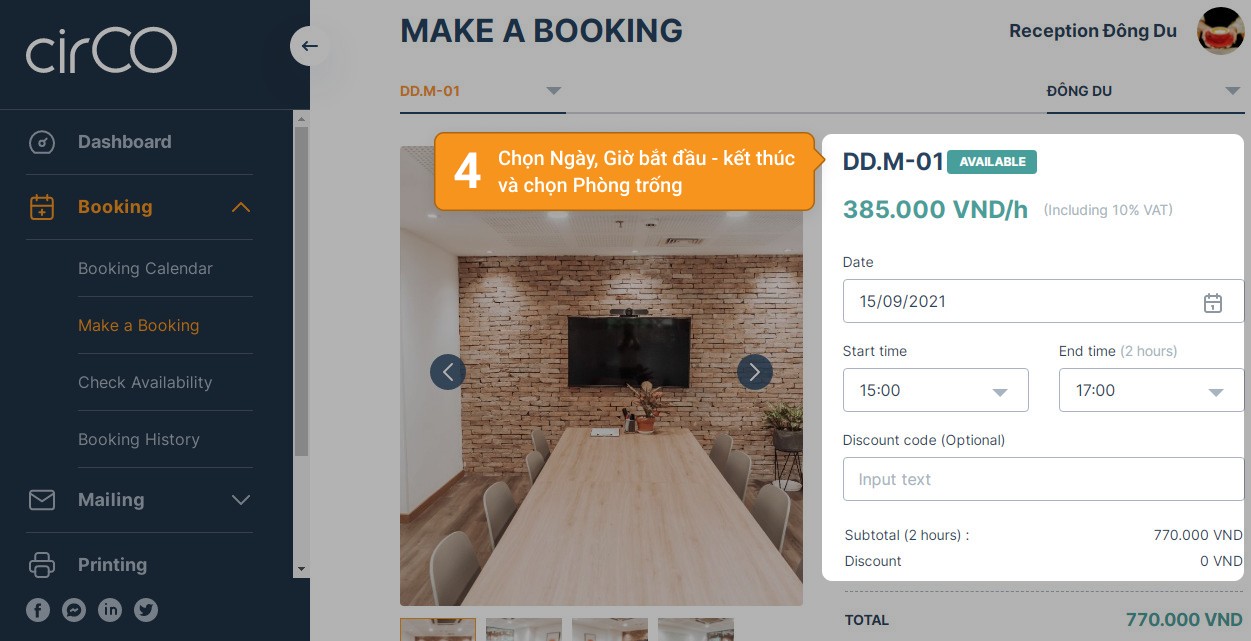The width and height of the screenshot is (1251, 641).
Task: Open the DD.M-01 room selector dropdown
Action: [482, 91]
